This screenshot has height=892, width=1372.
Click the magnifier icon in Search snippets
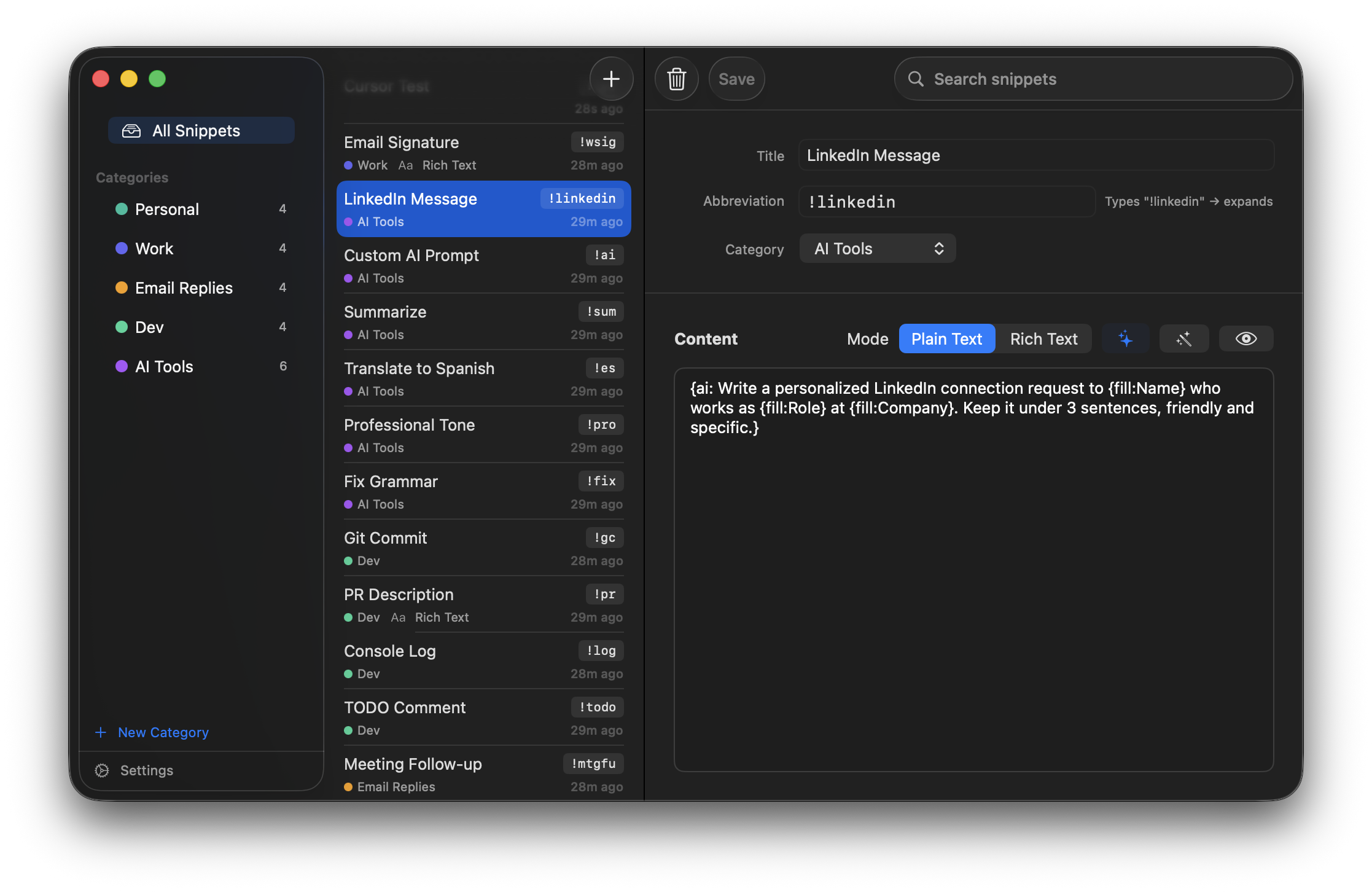pyautogui.click(x=916, y=79)
